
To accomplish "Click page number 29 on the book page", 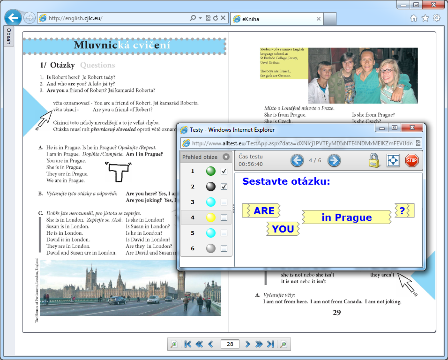I will coord(337,313).
